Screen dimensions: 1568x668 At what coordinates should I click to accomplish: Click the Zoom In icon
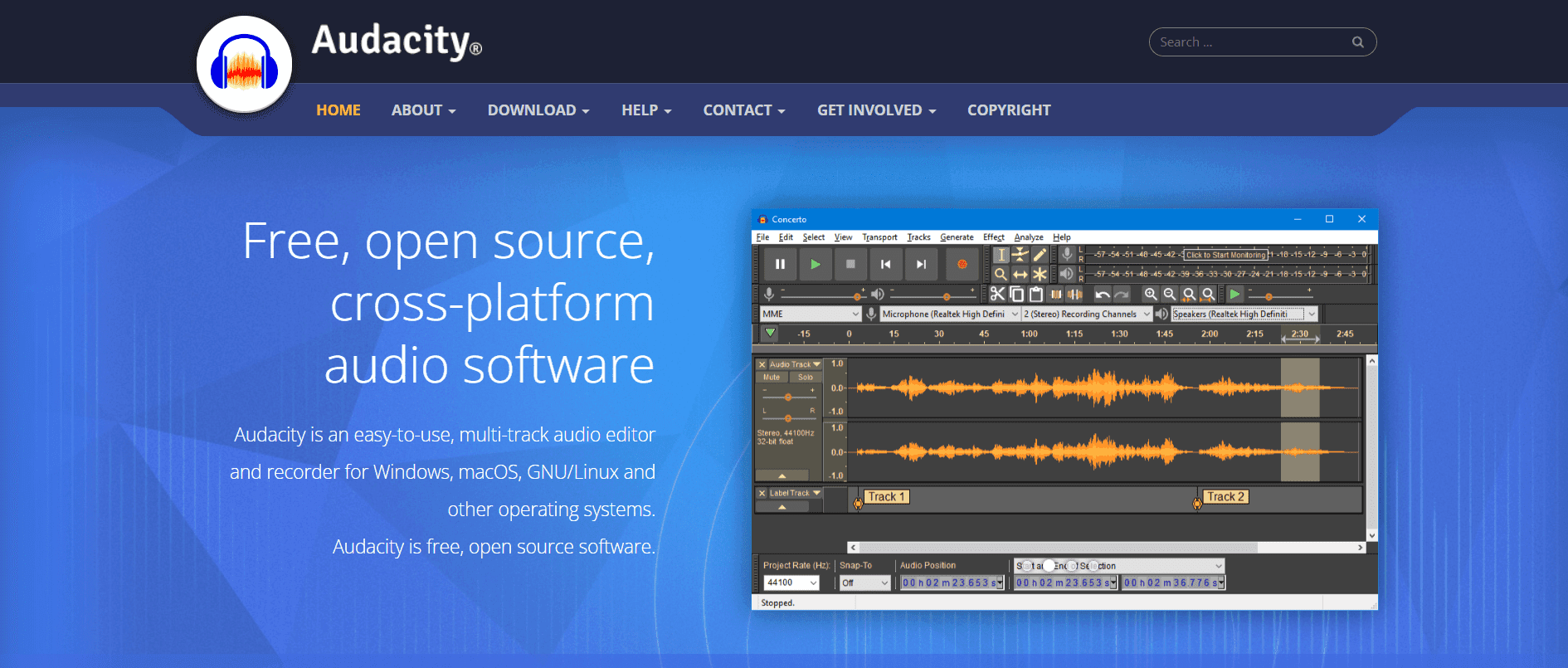[x=1151, y=294]
